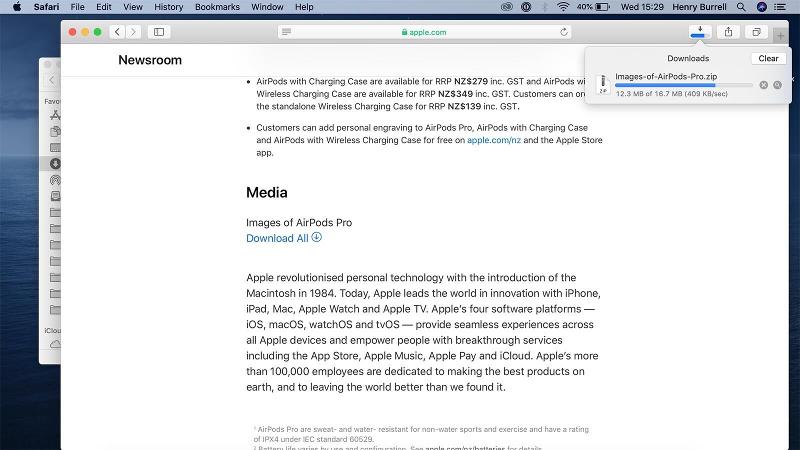Open a new tab with plus button
800x450 pixels.
pos(780,36)
